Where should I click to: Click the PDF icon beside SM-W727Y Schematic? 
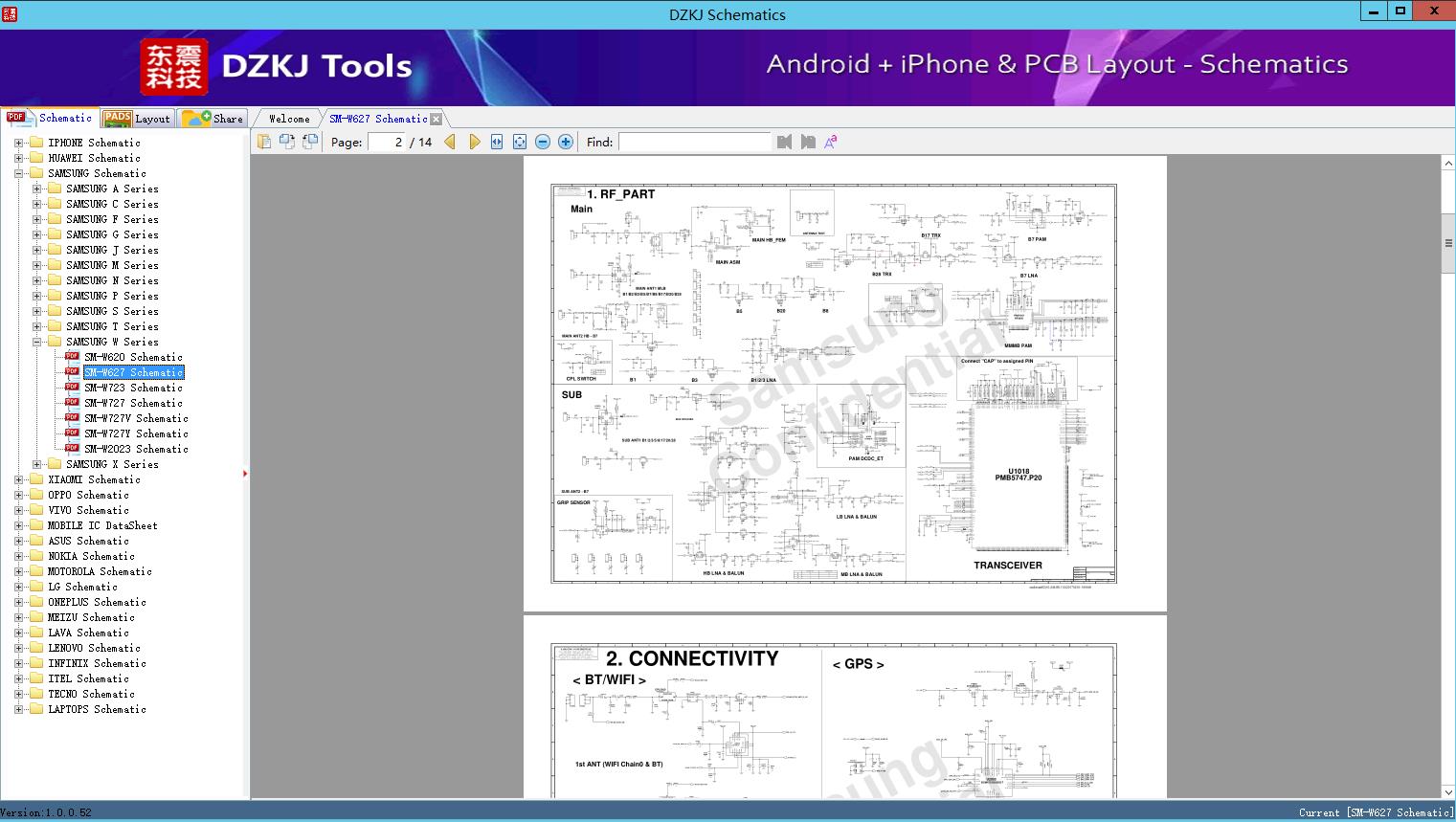click(72, 433)
